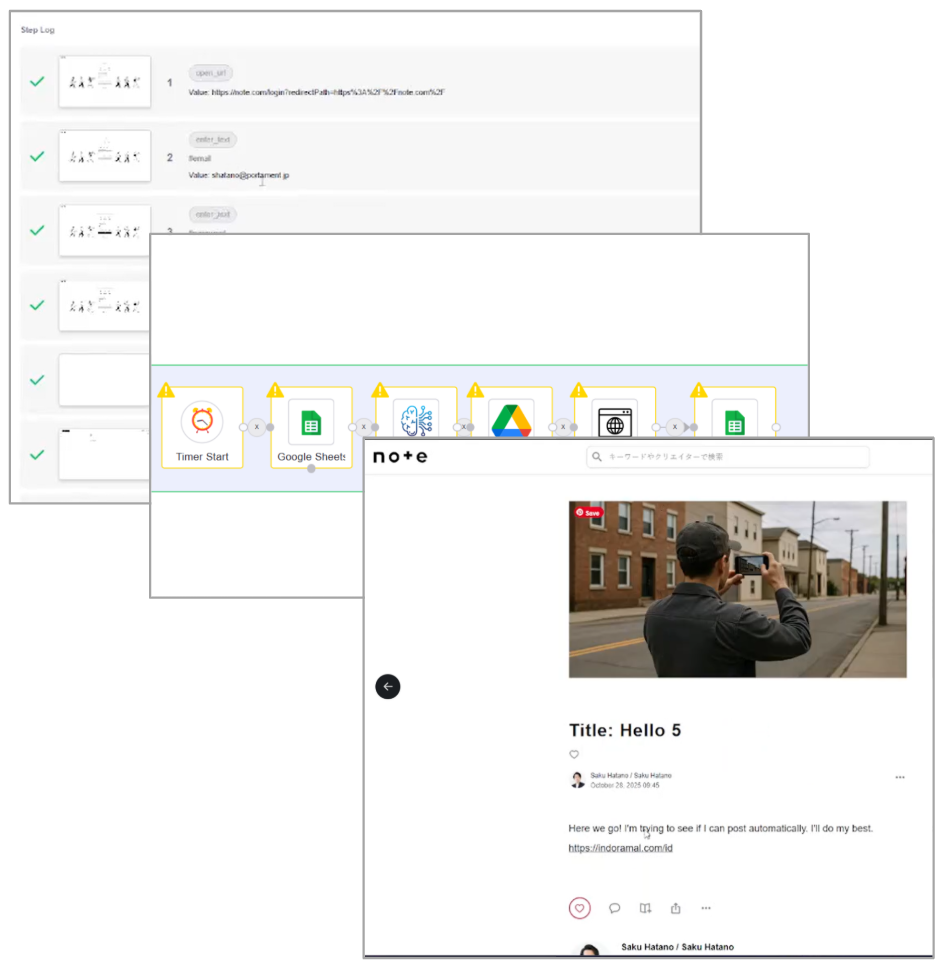Image resolution: width=940 pixels, height=964 pixels.
Task: Click warning triangle on last Sheets node
Action: (x=699, y=390)
